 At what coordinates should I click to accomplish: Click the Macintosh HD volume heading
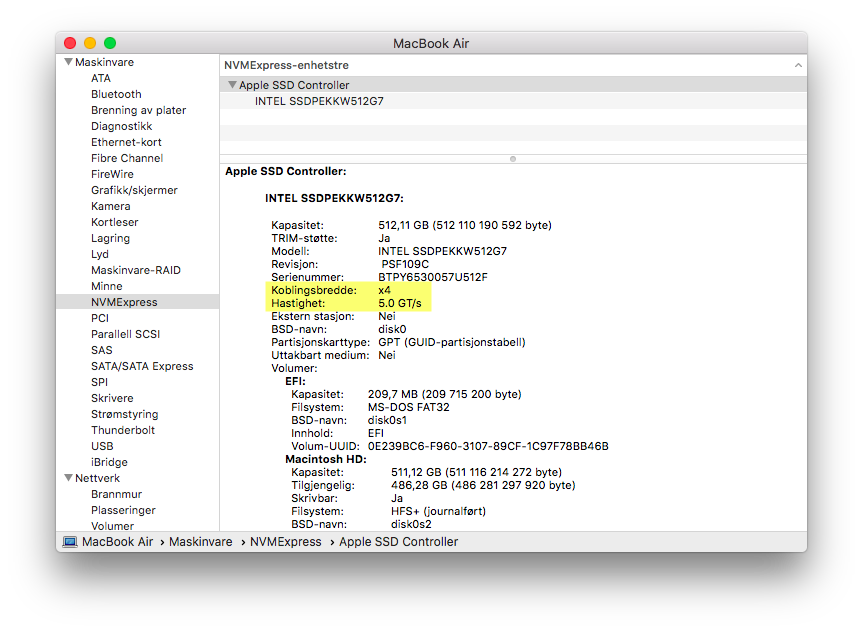[x=326, y=459]
